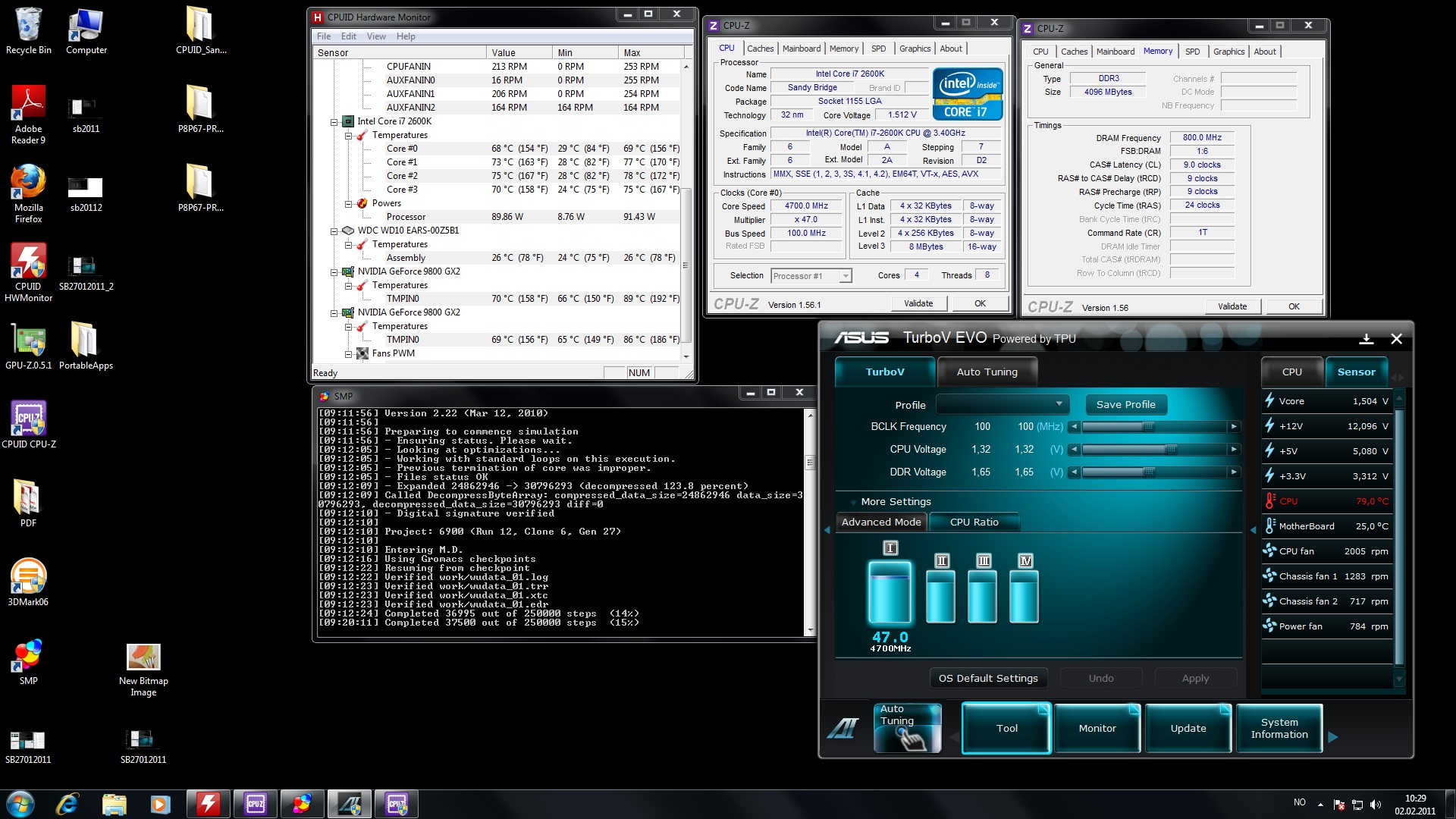Viewport: 1456px width, 819px height.
Task: Open SB27012011_2 image file icon
Action: coord(86,272)
